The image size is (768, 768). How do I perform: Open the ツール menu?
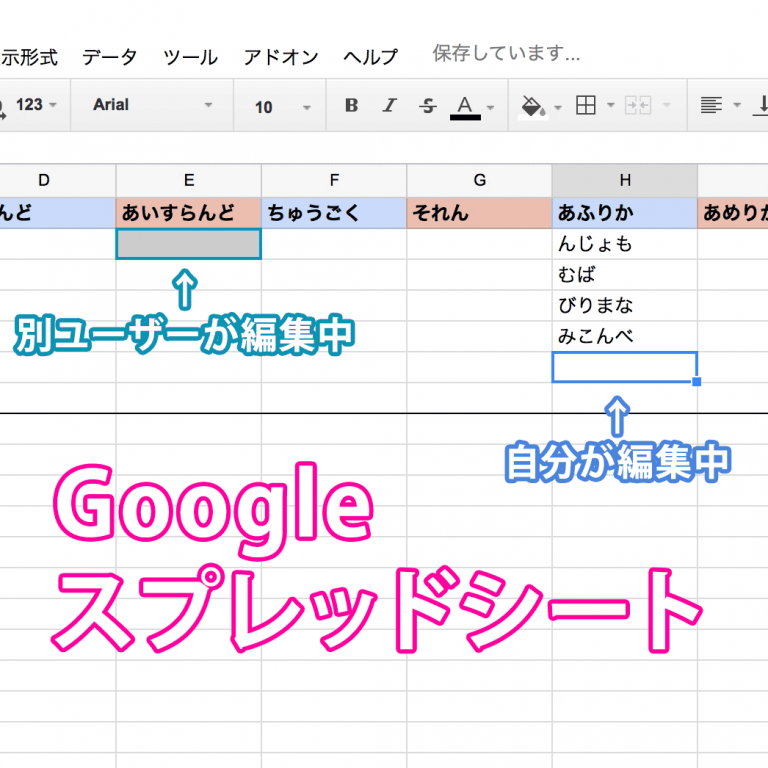click(190, 57)
